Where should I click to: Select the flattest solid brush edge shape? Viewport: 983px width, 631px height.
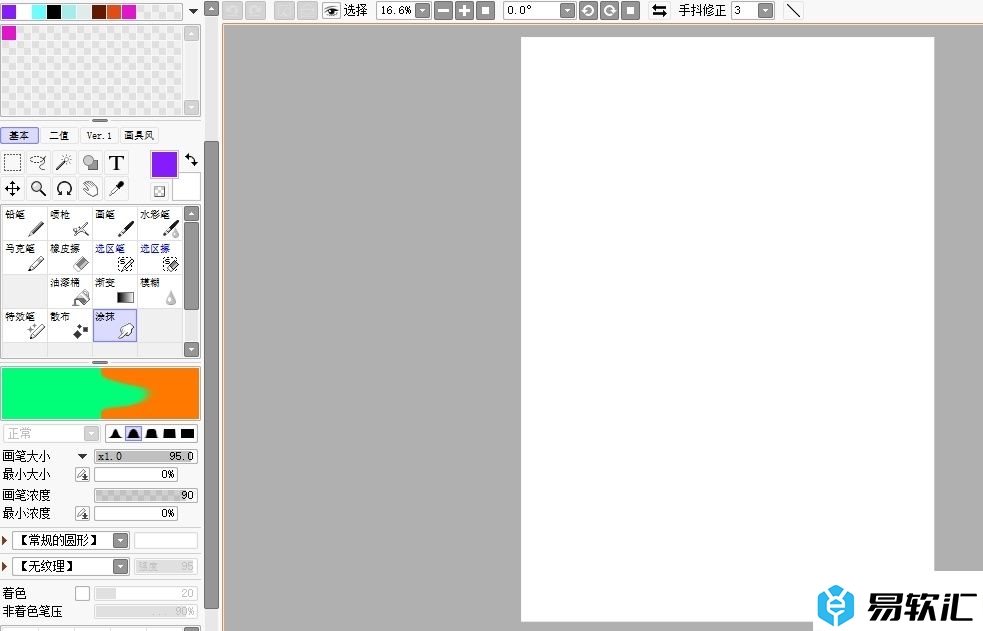tap(187, 433)
